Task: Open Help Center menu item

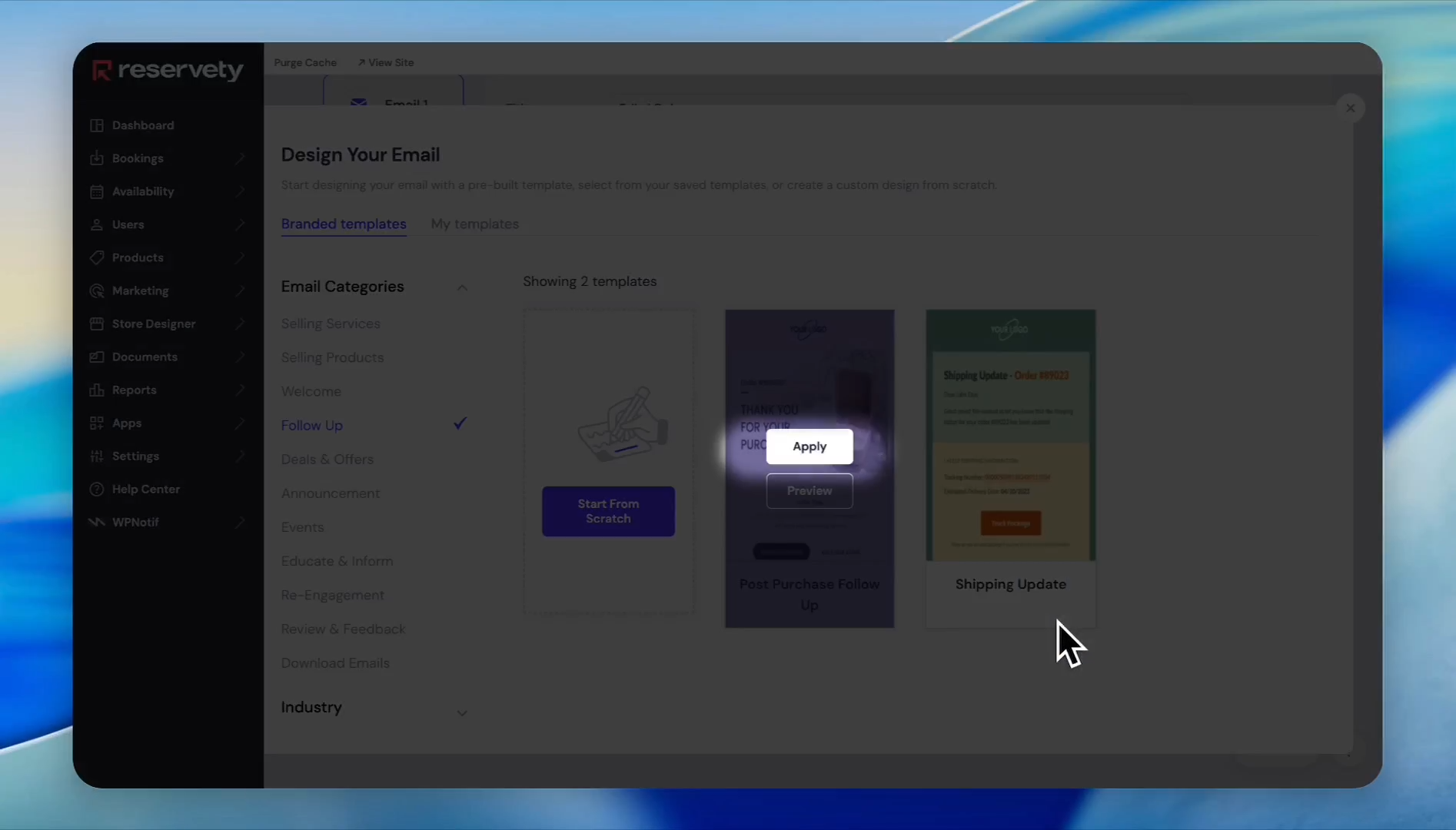Action: [146, 489]
